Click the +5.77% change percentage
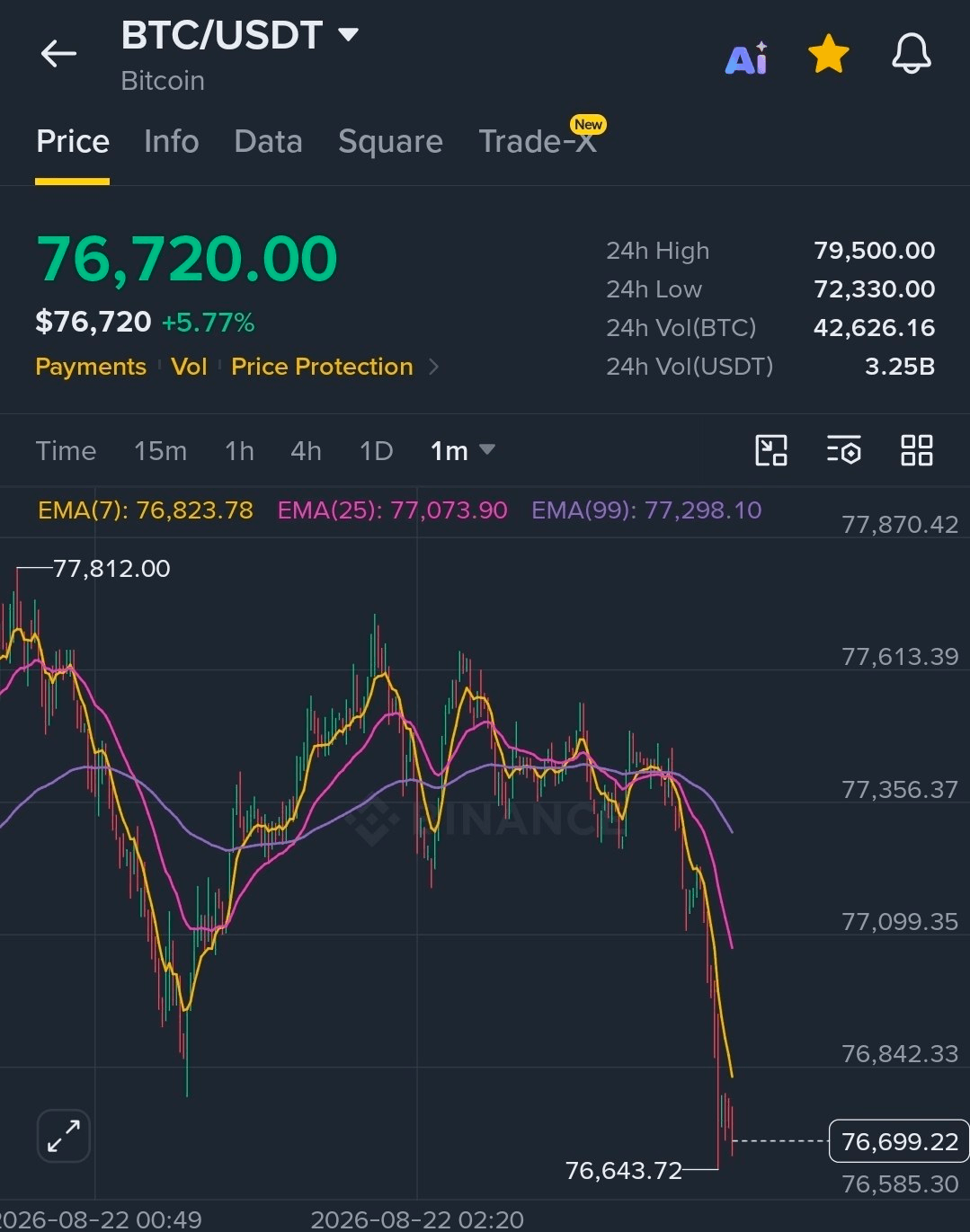This screenshot has height=1232, width=970. click(x=208, y=323)
